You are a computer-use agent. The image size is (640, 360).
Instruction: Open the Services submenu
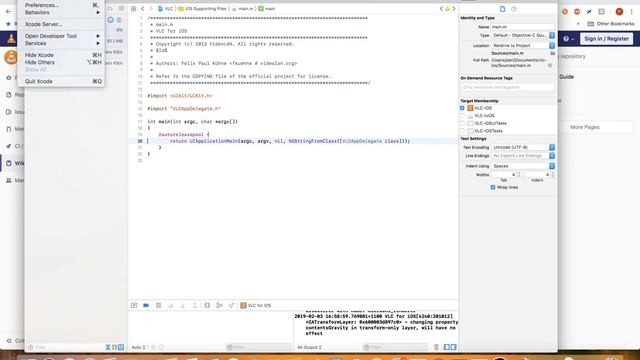(61, 43)
